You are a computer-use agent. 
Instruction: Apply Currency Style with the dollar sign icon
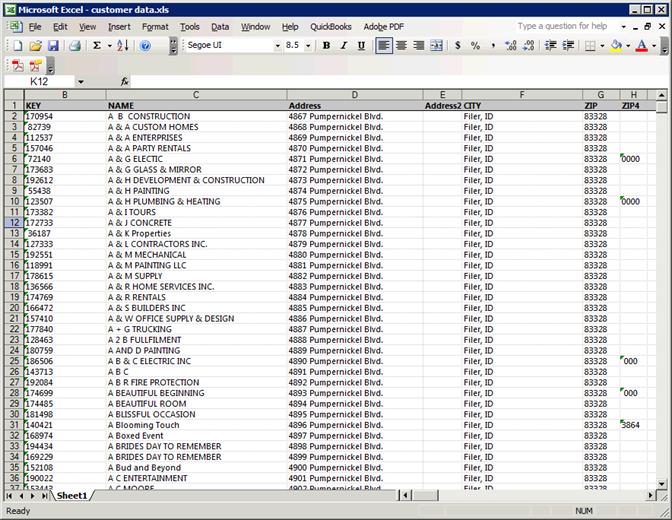(458, 46)
